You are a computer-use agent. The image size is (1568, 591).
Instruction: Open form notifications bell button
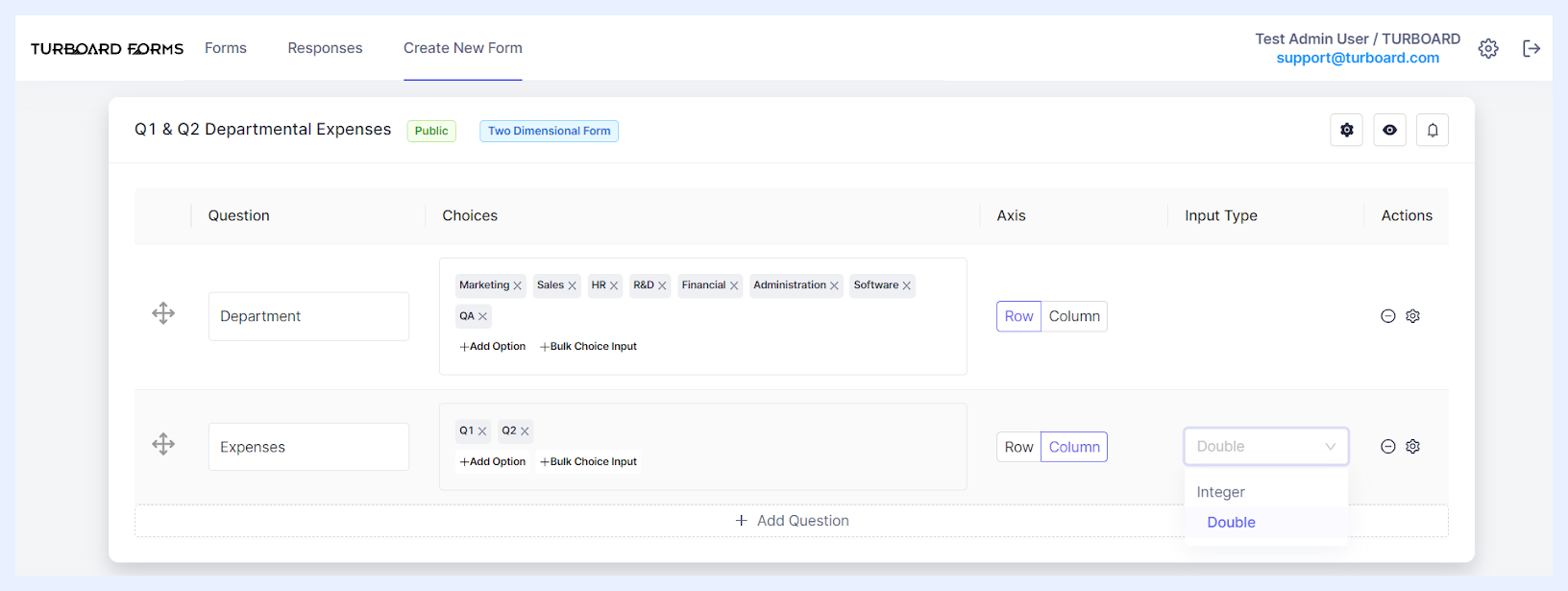[1433, 130]
